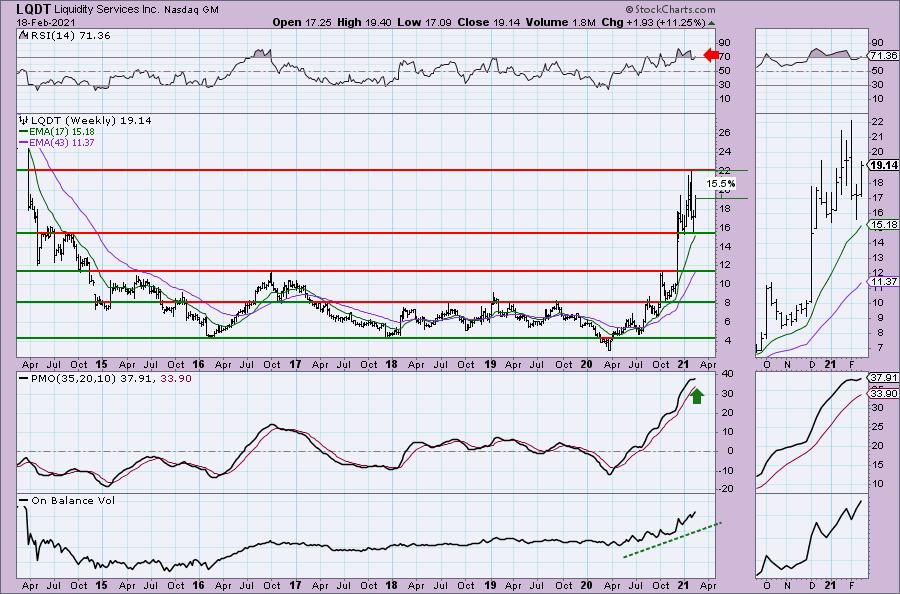Viewport: 900px width, 594px height.
Task: Click the PMO(35,20,10) indicator label
Action: [74, 379]
